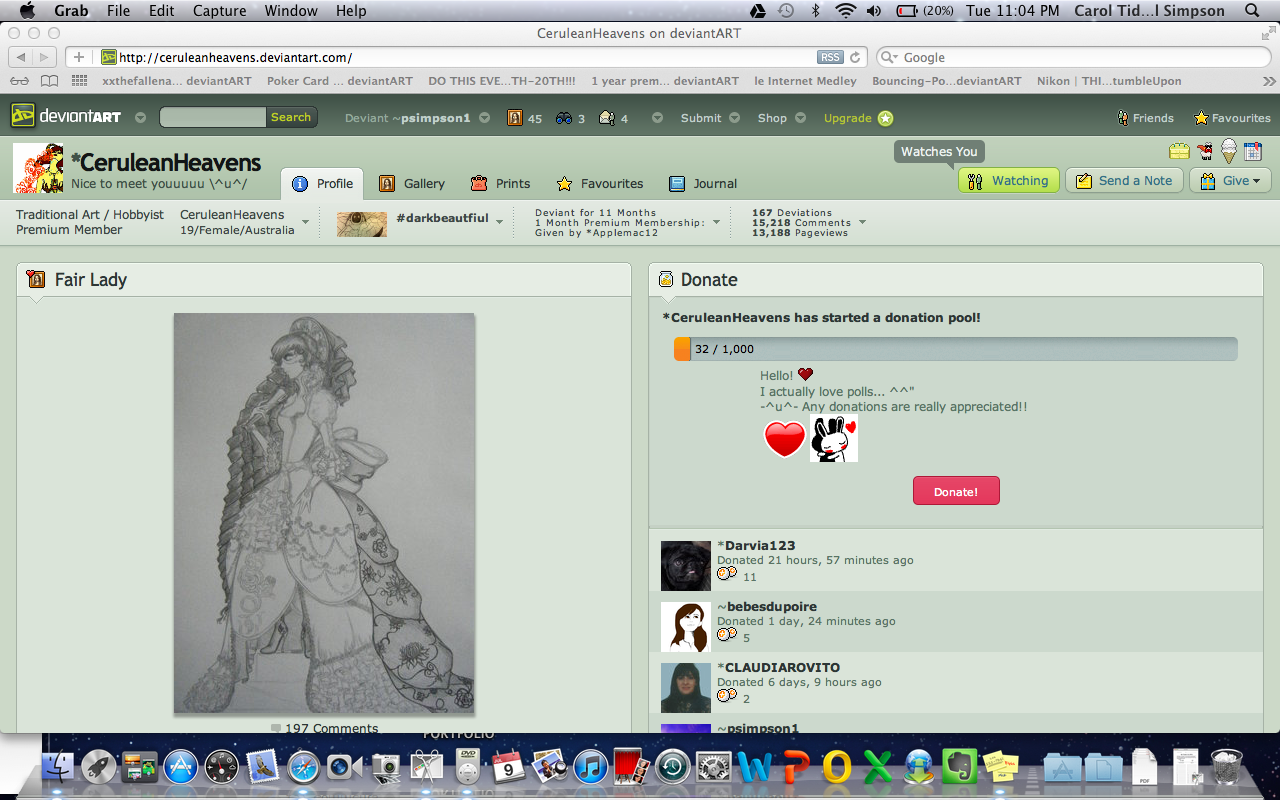Viewport: 1280px width, 800px height.
Task: Open the Submit dropdown arrow
Action: point(734,118)
